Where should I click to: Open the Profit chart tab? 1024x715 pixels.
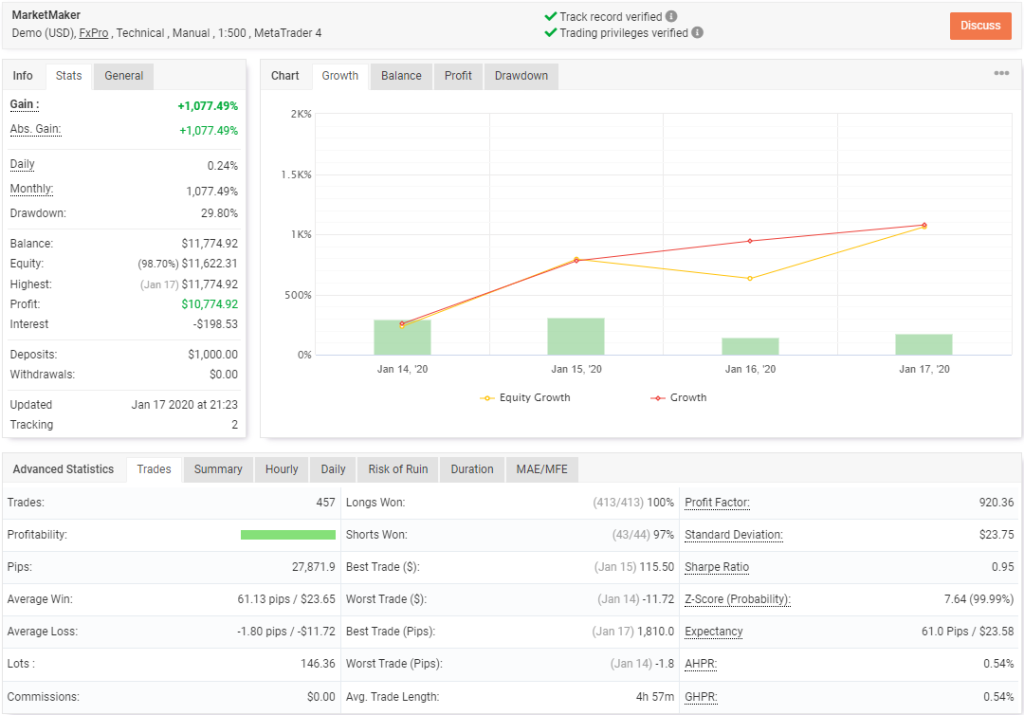click(458, 76)
